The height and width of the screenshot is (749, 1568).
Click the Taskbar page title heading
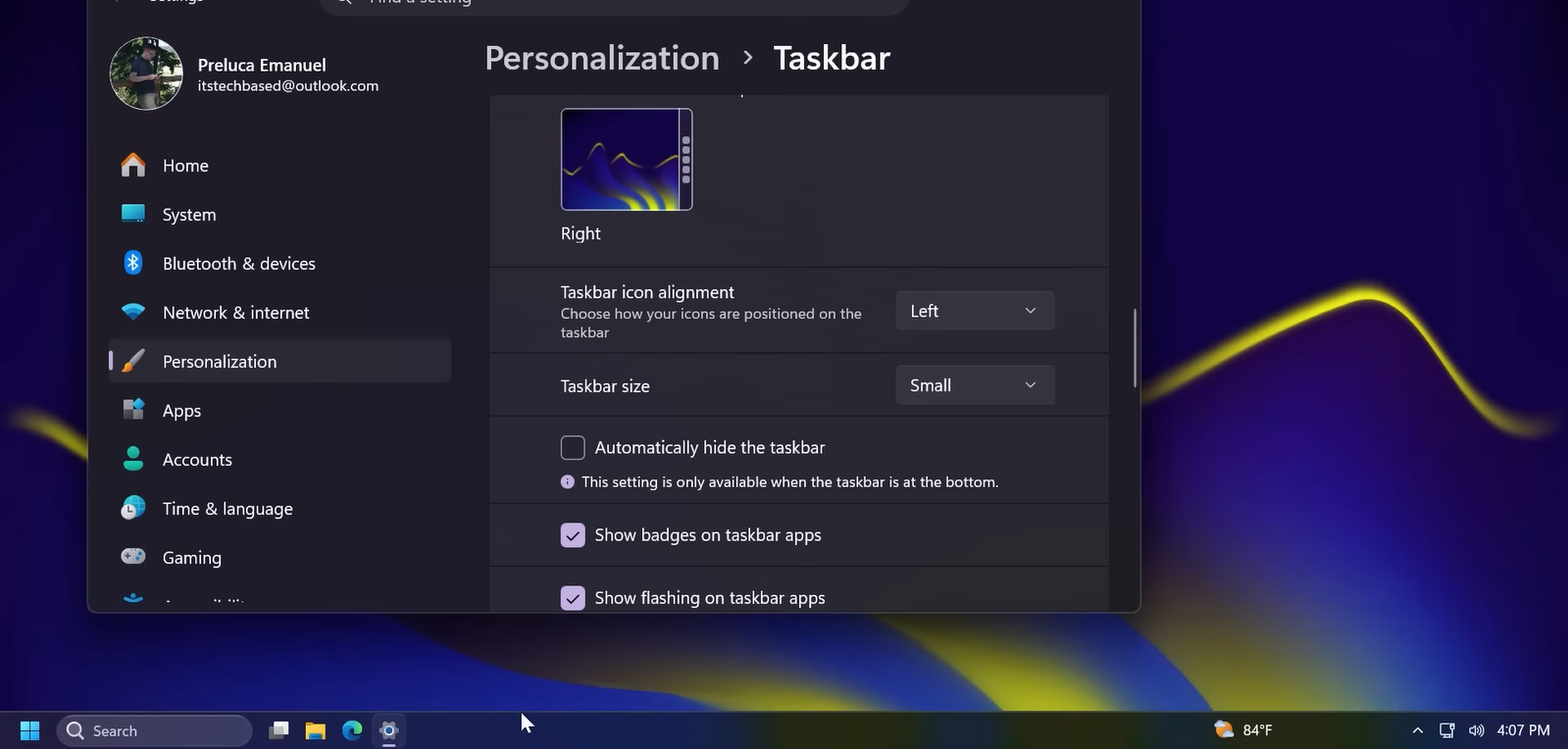[832, 58]
